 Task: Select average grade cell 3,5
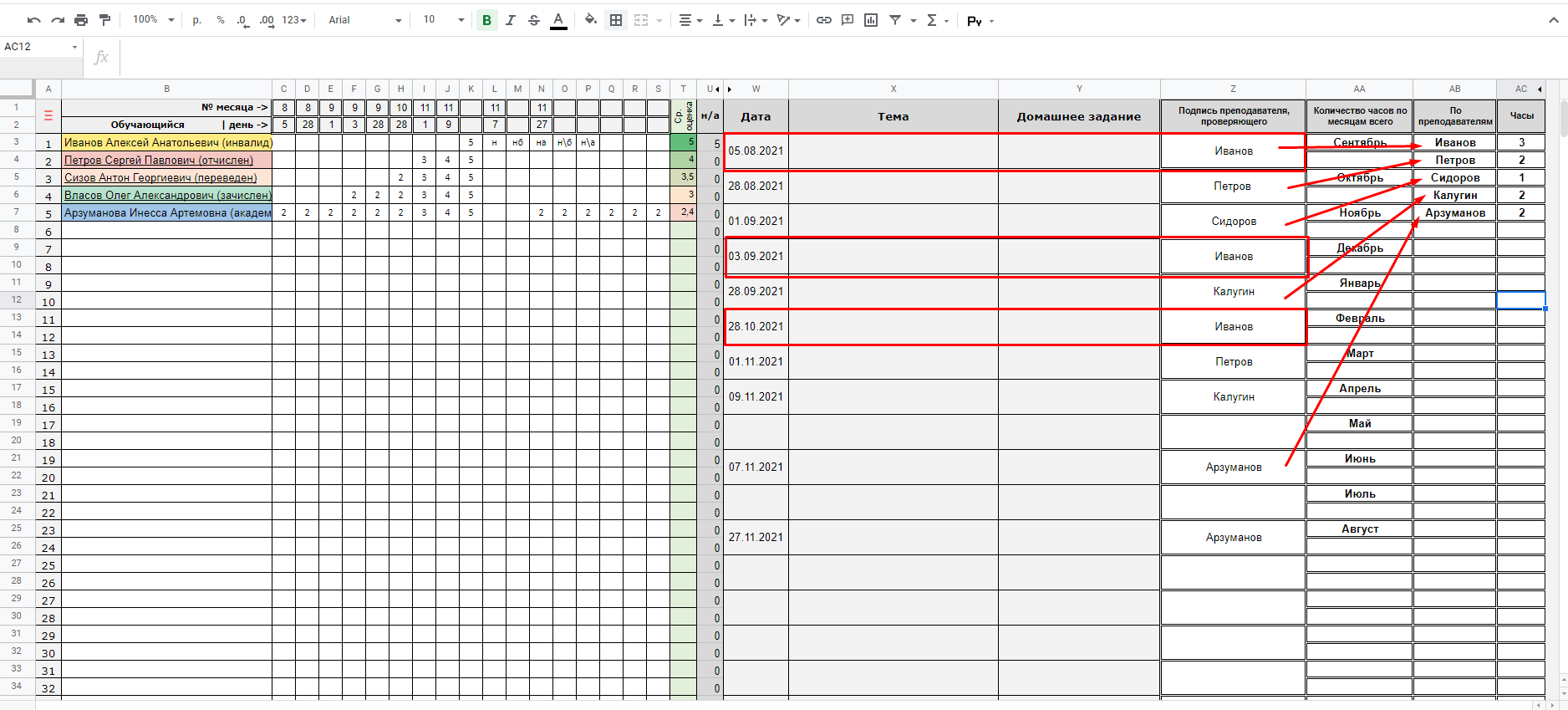pyautogui.click(x=684, y=177)
